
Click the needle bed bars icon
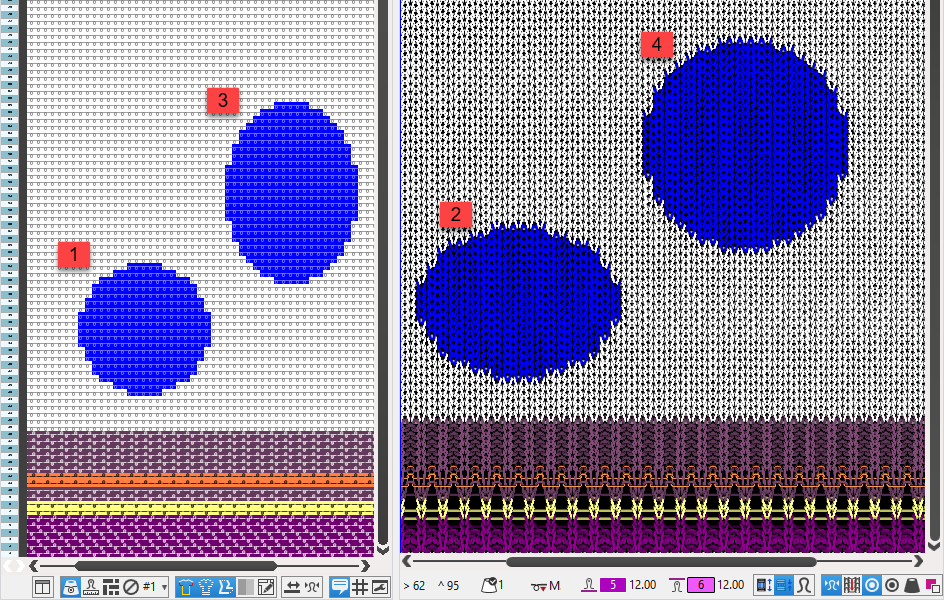853,585
